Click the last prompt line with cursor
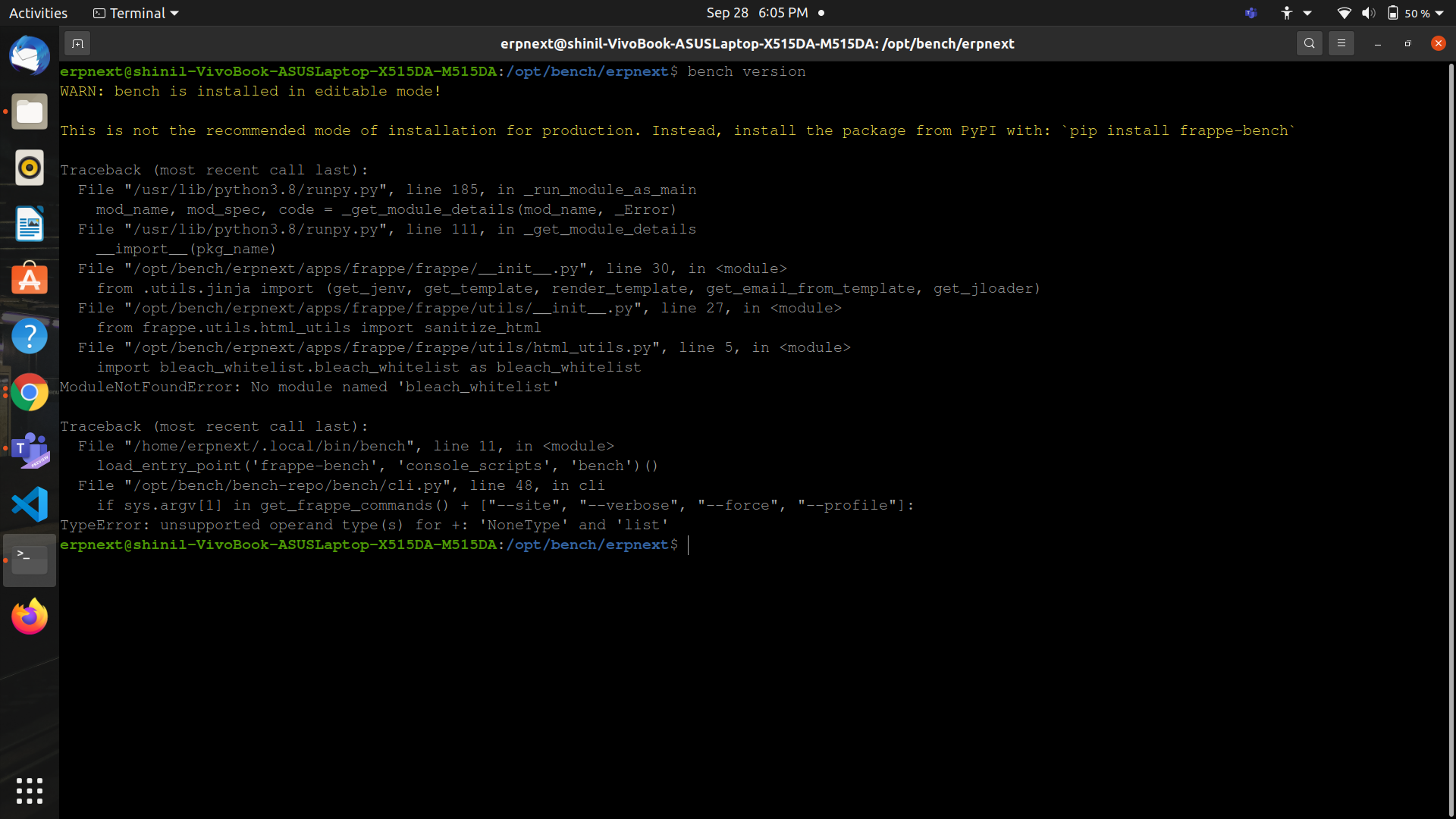The height and width of the screenshot is (819, 1456). [375, 544]
